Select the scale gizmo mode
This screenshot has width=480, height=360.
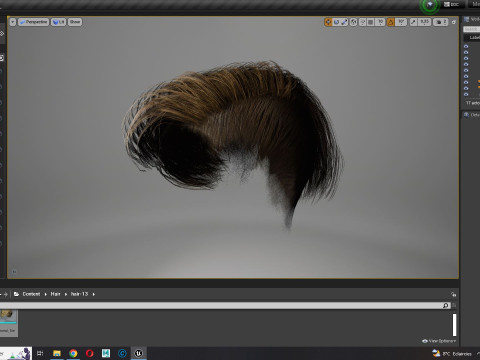point(344,22)
